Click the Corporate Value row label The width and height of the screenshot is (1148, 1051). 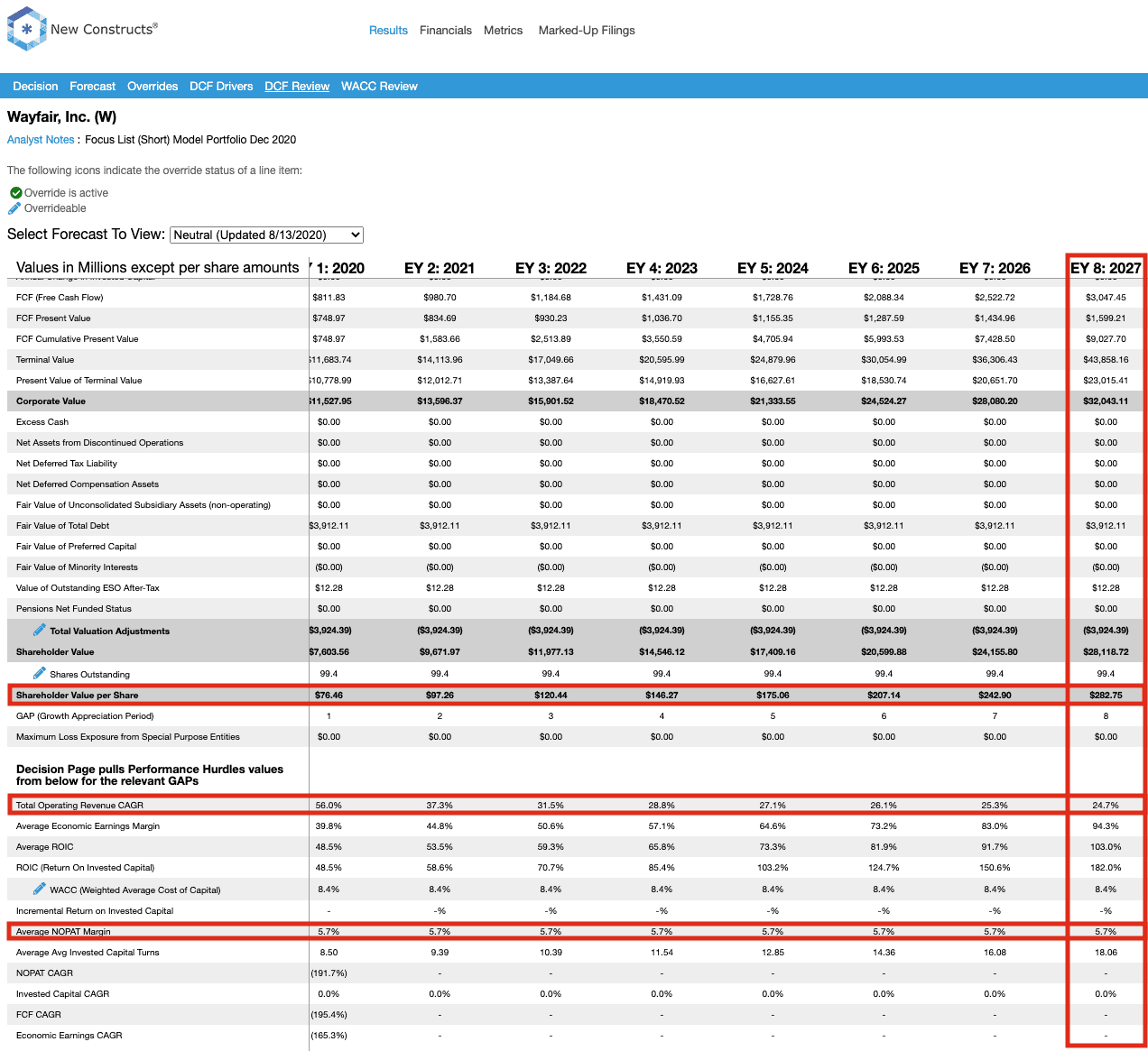(51, 401)
